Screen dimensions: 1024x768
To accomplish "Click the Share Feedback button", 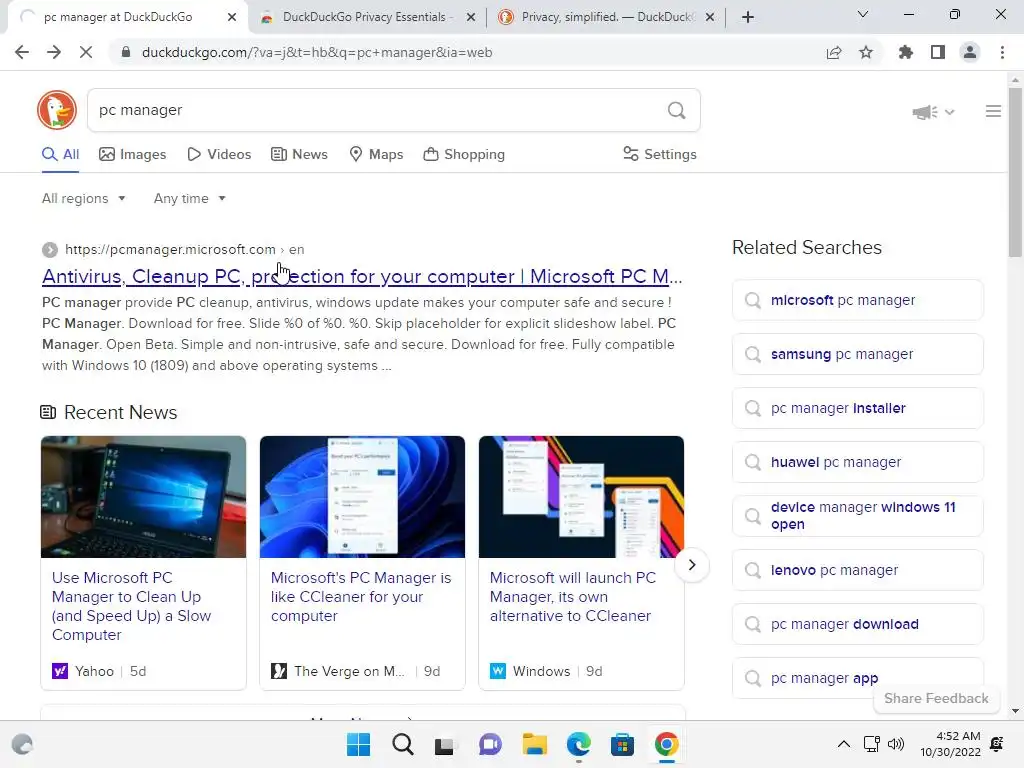I will point(936,699).
